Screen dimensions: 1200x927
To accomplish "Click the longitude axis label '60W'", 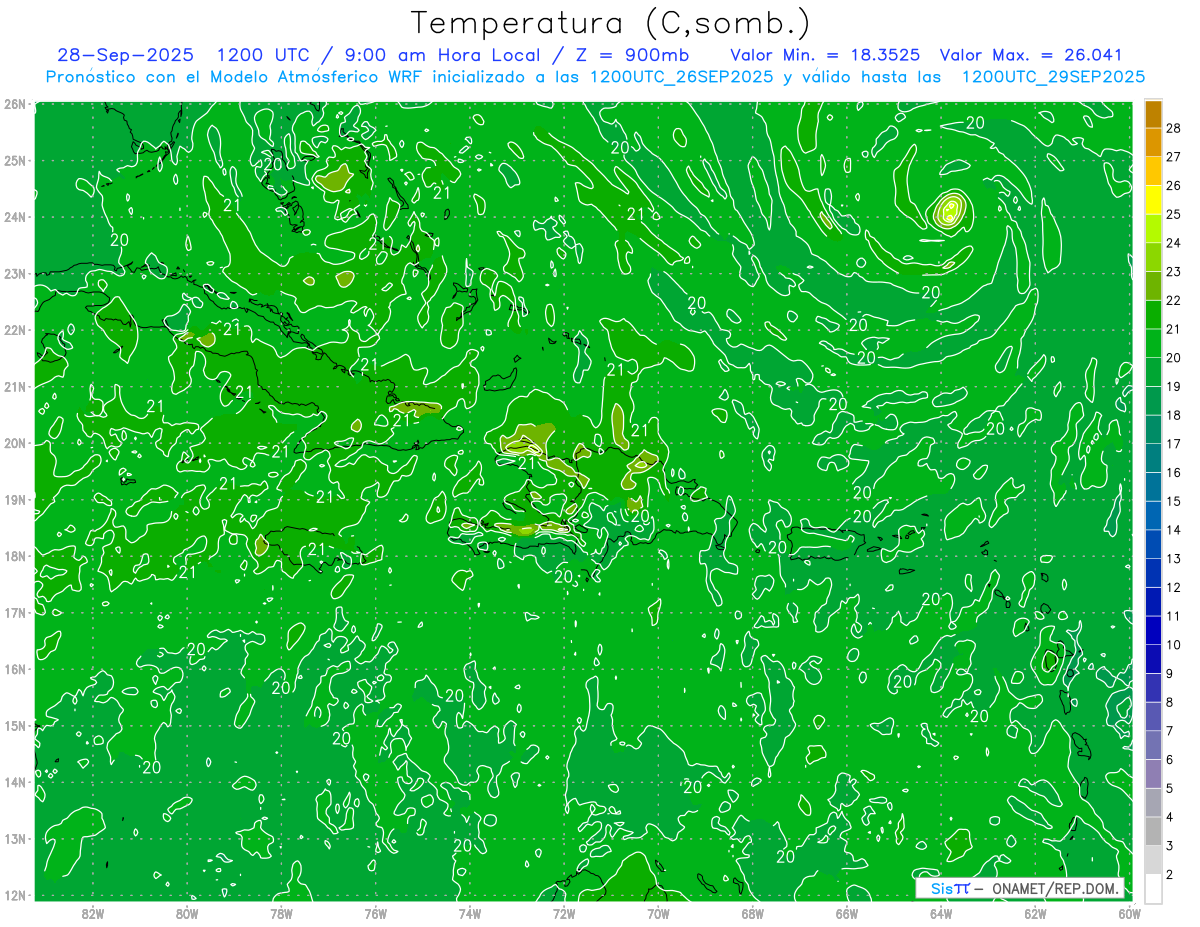I will (1129, 913).
